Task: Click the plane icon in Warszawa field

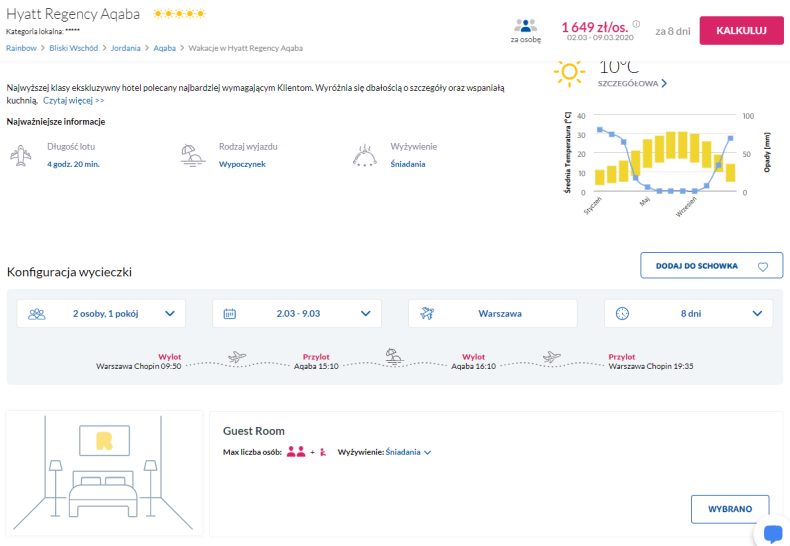Action: (x=427, y=313)
